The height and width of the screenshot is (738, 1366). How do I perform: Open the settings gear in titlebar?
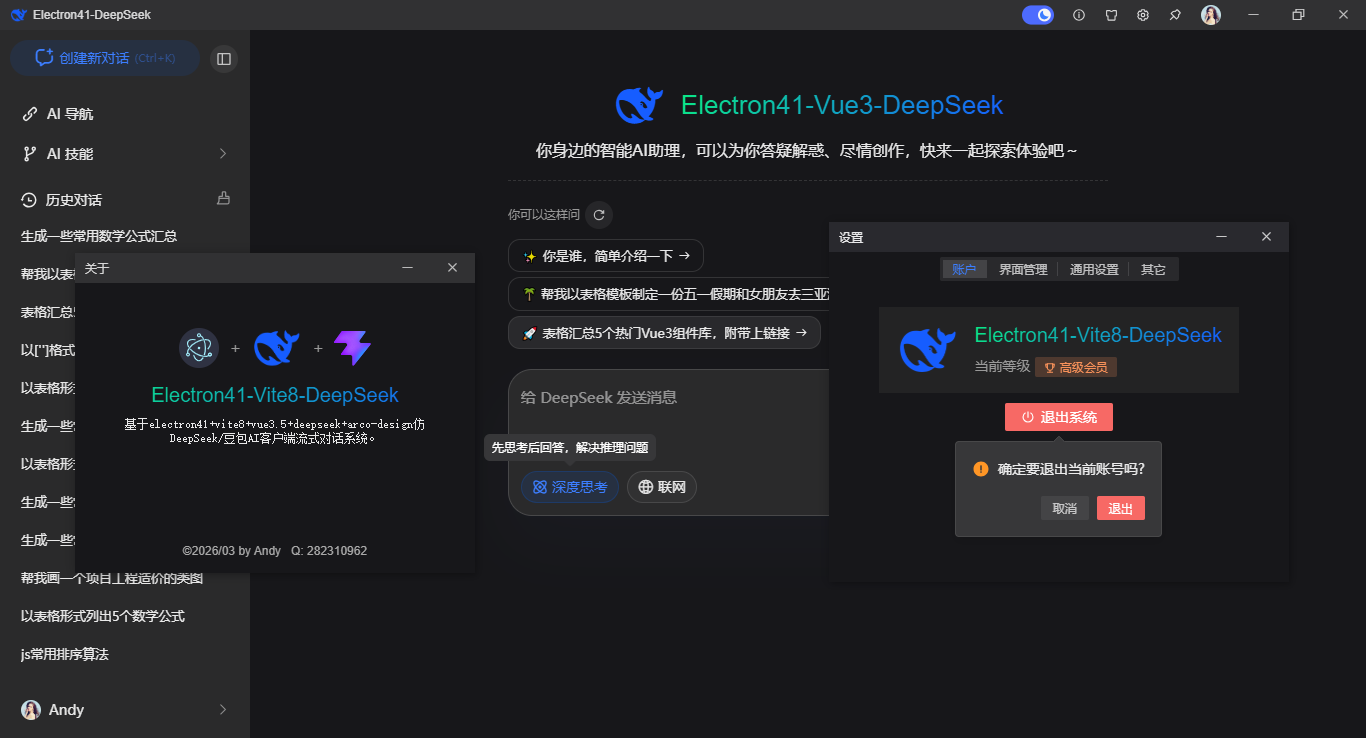coord(1143,15)
